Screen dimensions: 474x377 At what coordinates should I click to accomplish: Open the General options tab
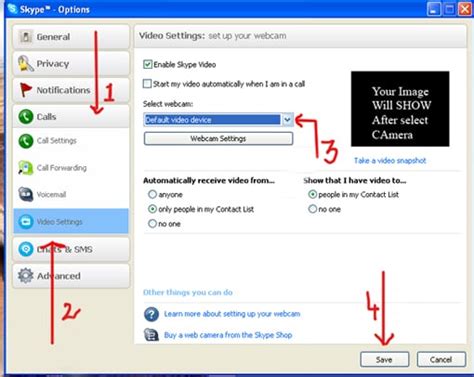[x=71, y=37]
